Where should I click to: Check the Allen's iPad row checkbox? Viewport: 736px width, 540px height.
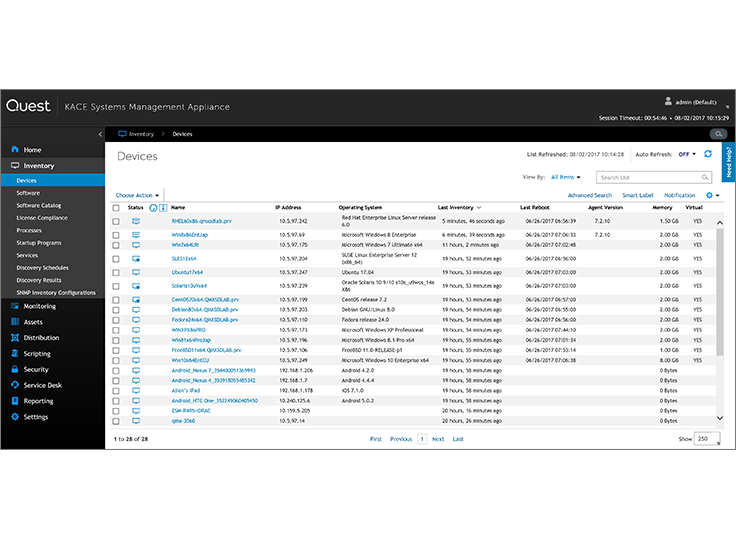point(116,391)
